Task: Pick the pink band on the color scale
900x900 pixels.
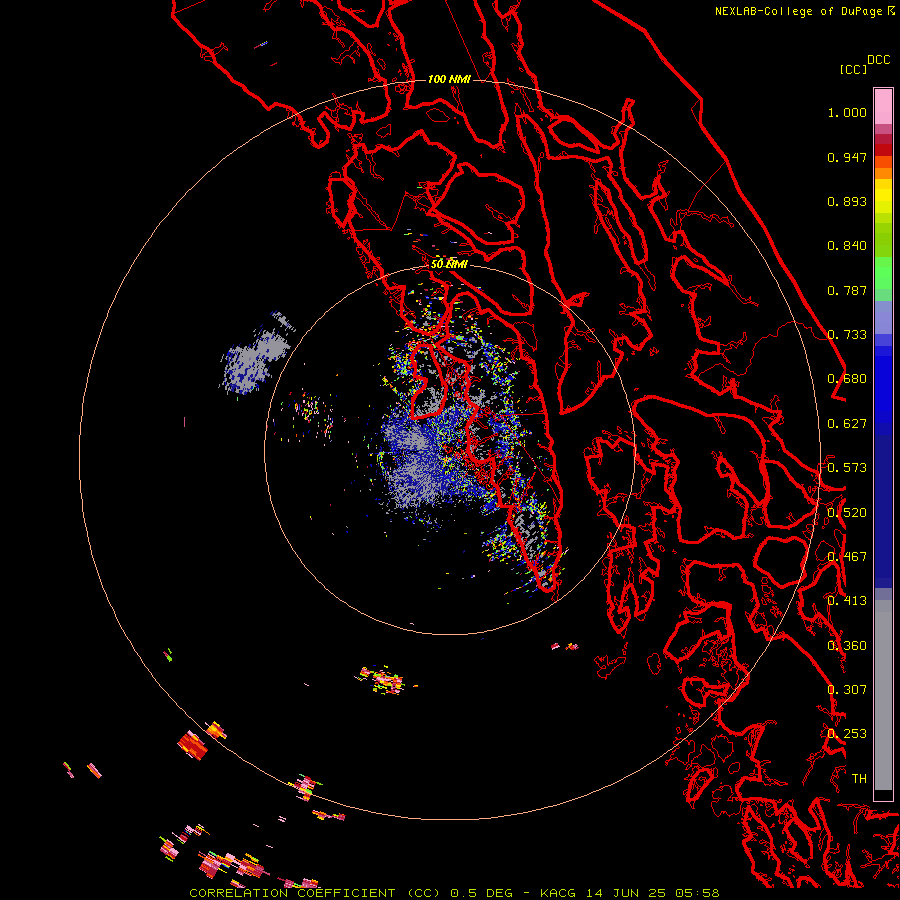Action: pyautogui.click(x=883, y=106)
